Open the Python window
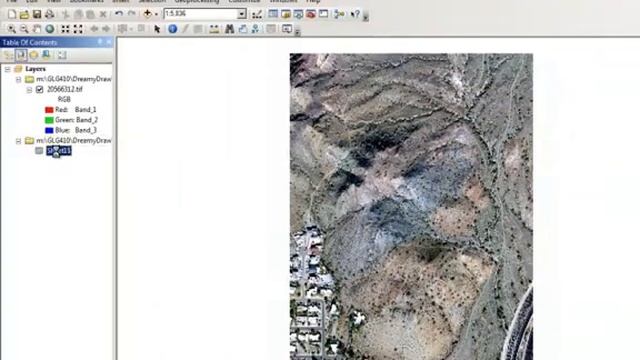640x360 pixels. [323, 14]
